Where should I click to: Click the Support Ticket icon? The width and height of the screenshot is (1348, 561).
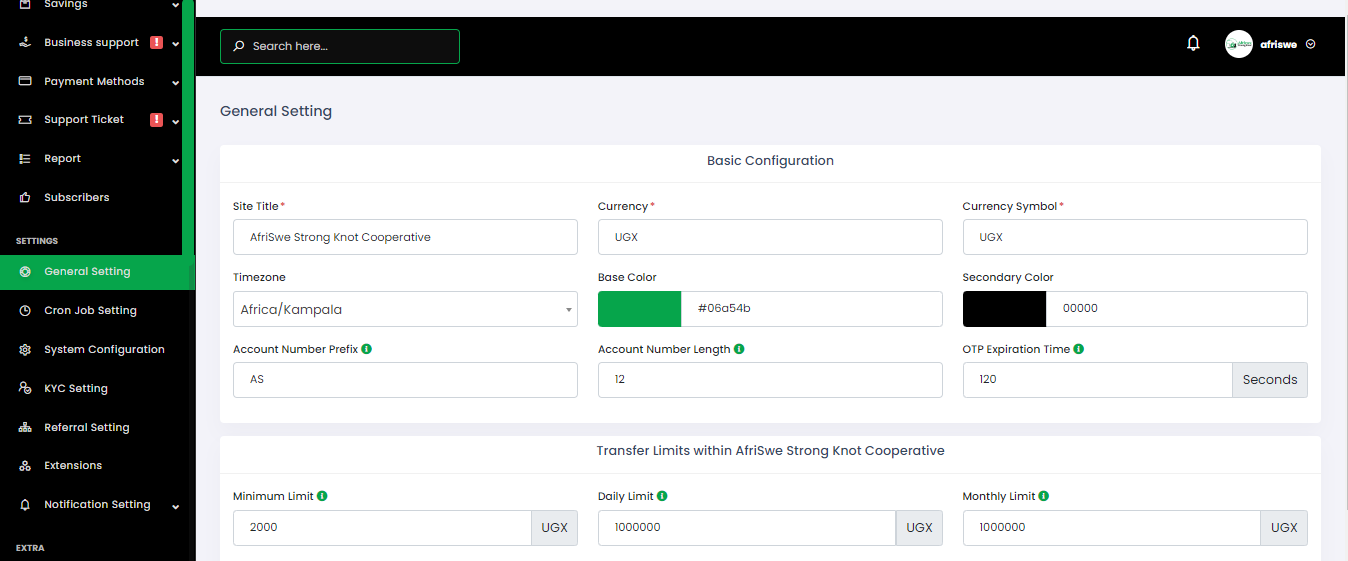pos(25,120)
